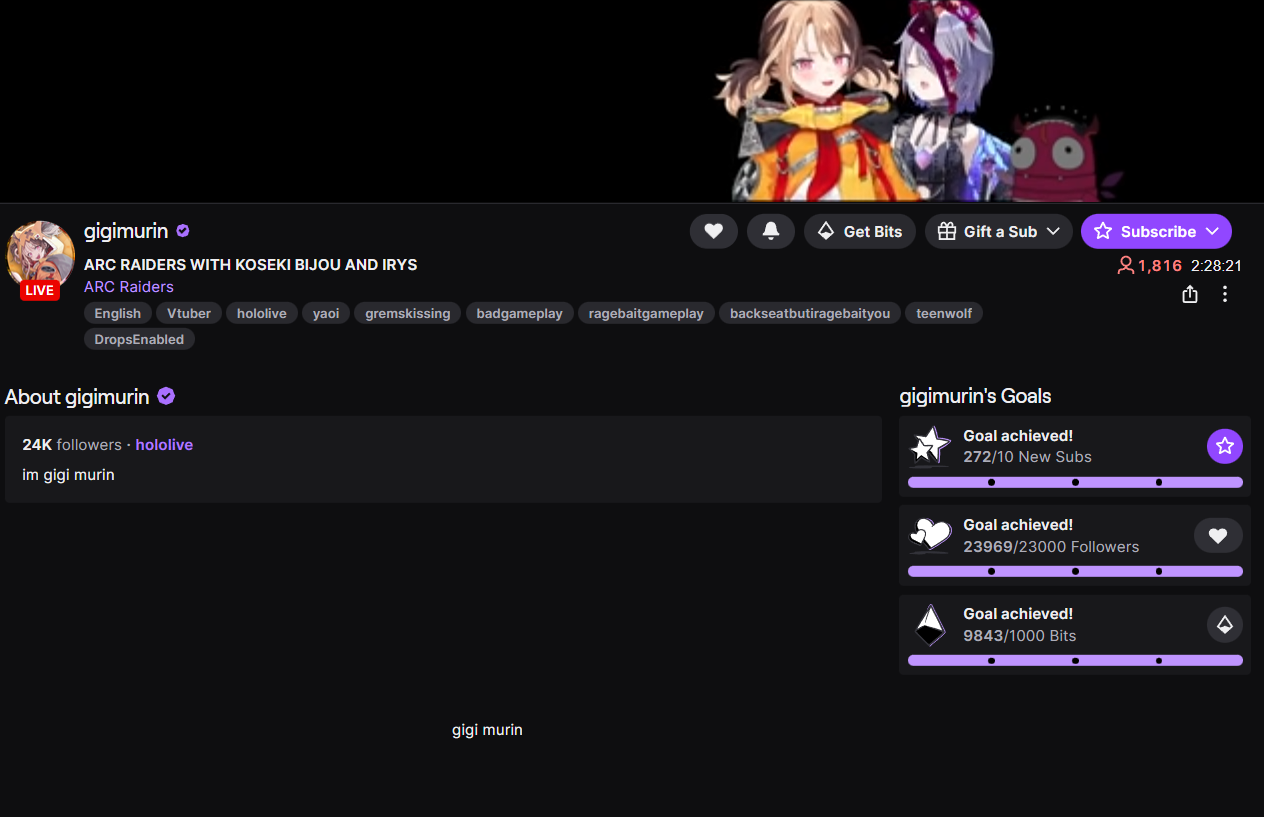1264x817 pixels.
Task: Select the Vtuber tag
Action: 189,313
